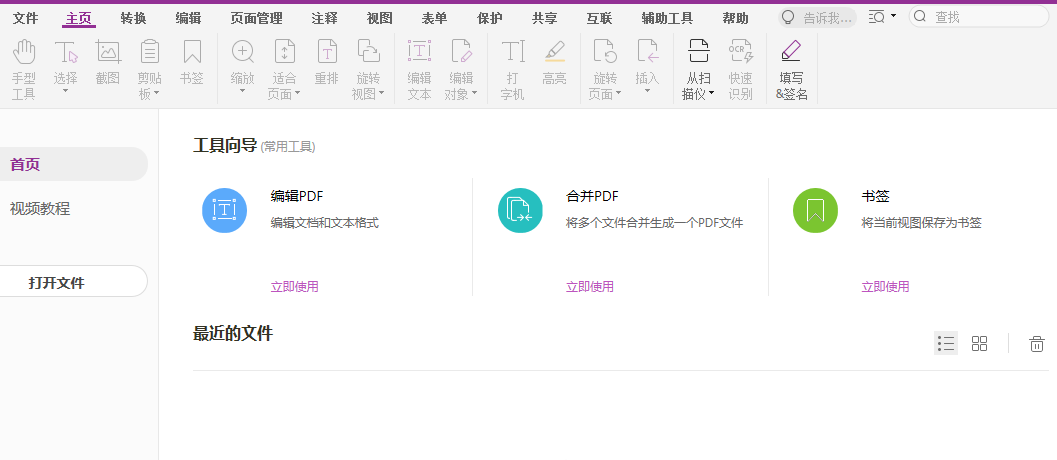This screenshot has width=1057, height=460.
Task: Click the green 书签 circle icon
Action: click(x=816, y=210)
